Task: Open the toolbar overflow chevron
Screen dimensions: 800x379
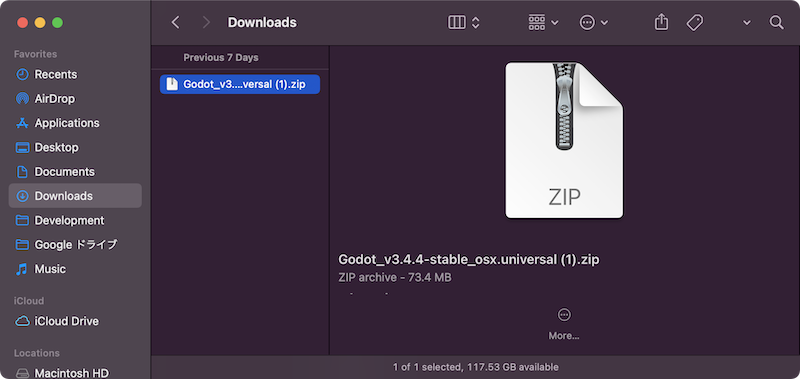Action: [x=746, y=23]
